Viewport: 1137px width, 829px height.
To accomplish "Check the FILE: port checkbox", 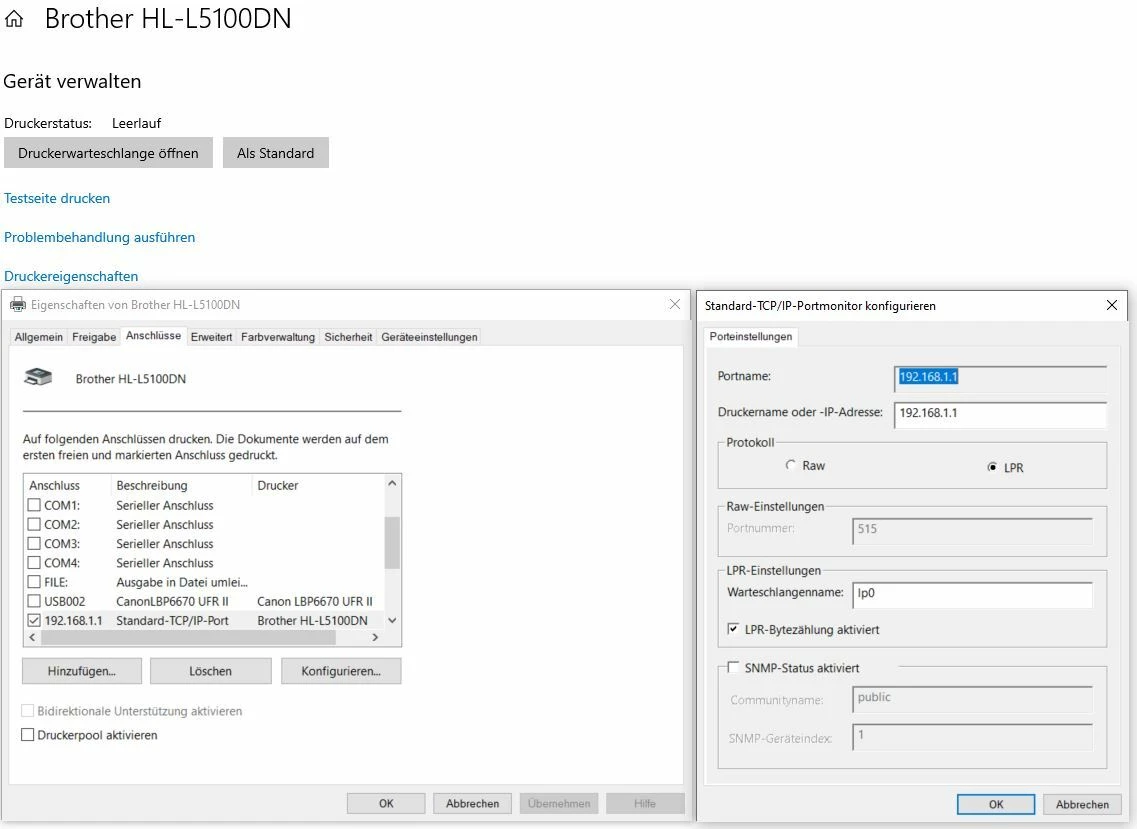I will click(34, 582).
